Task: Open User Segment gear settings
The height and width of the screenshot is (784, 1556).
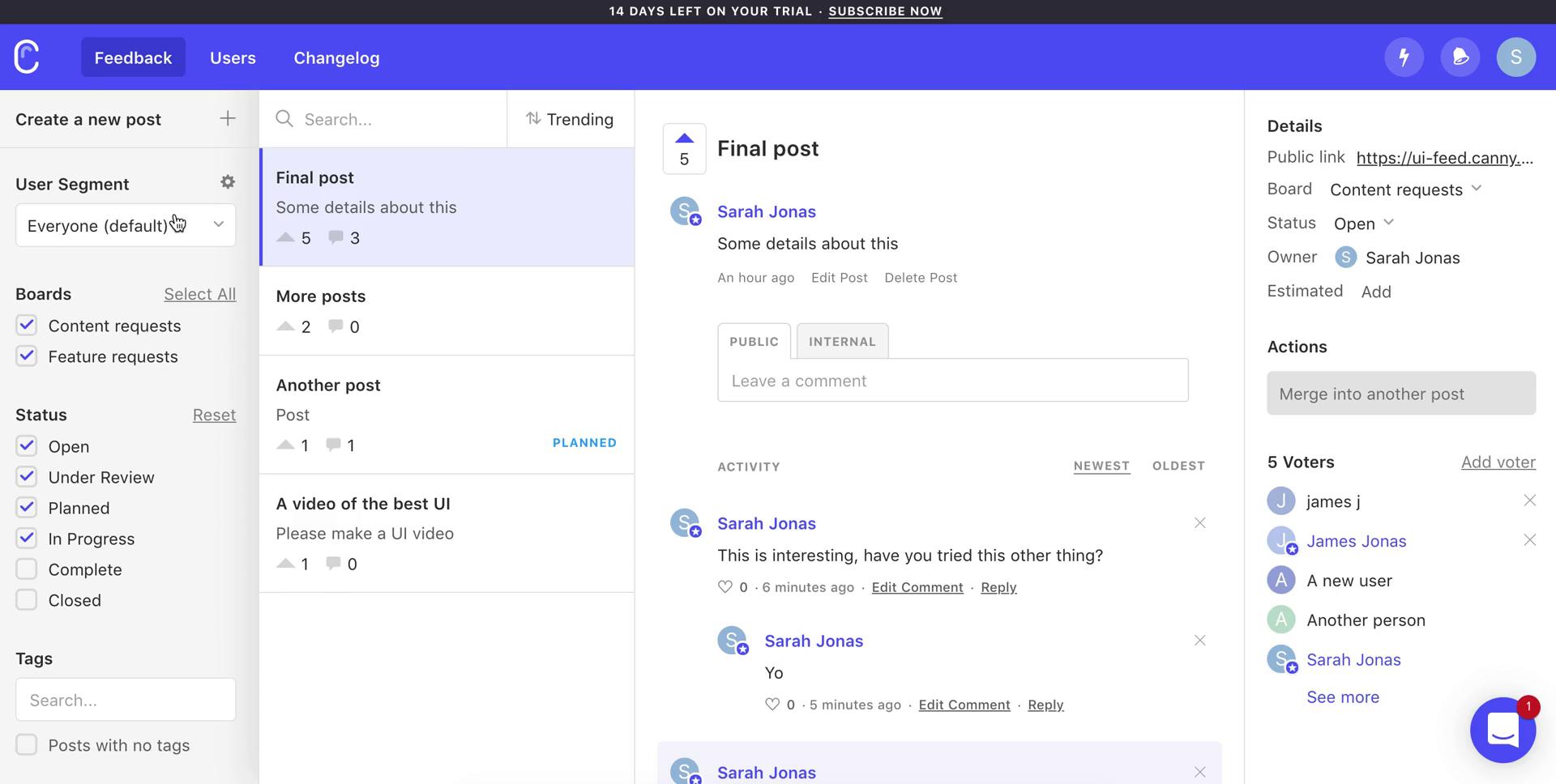Action: (228, 182)
